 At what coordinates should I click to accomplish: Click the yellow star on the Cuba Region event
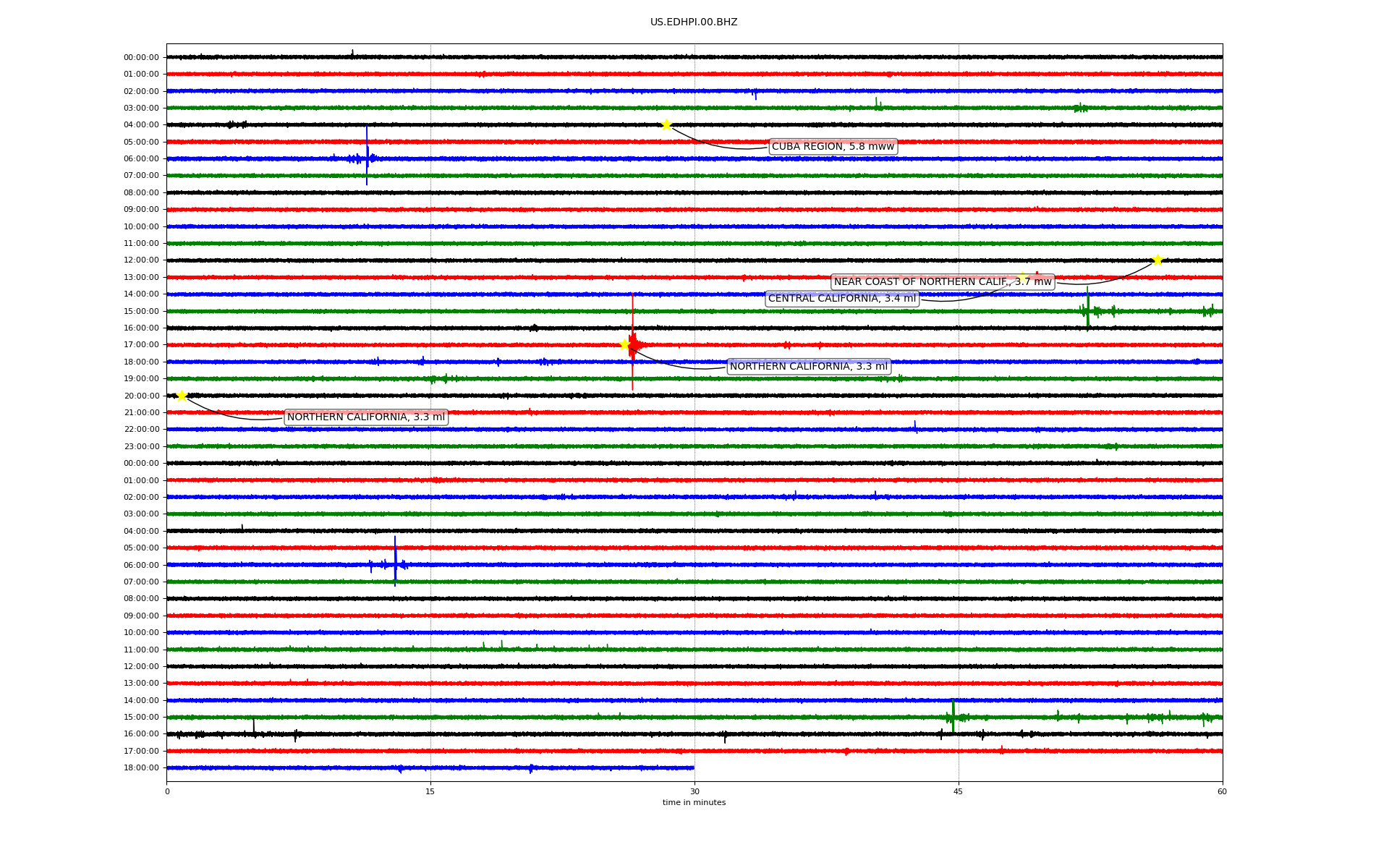pos(666,124)
